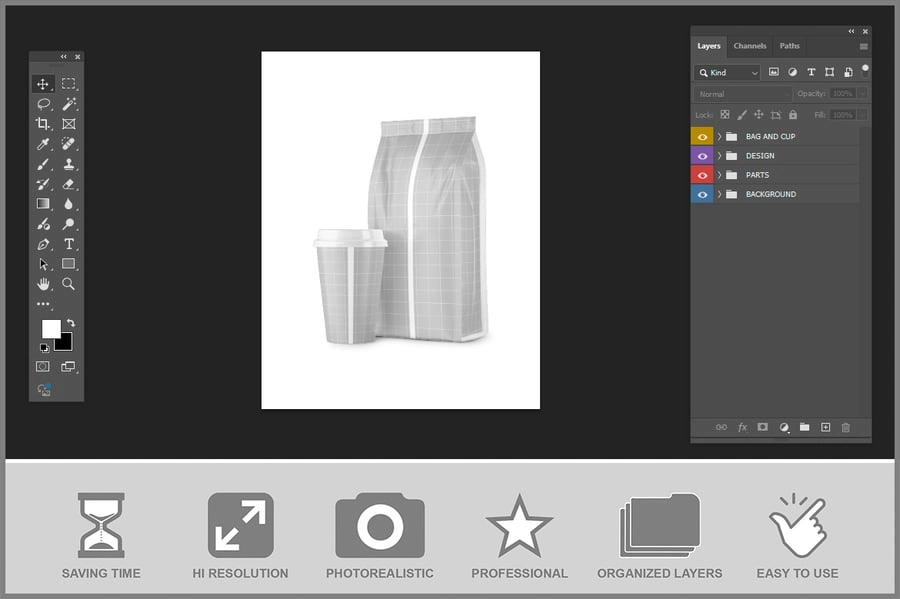Select the Brush tool
The height and width of the screenshot is (599, 900).
43,164
